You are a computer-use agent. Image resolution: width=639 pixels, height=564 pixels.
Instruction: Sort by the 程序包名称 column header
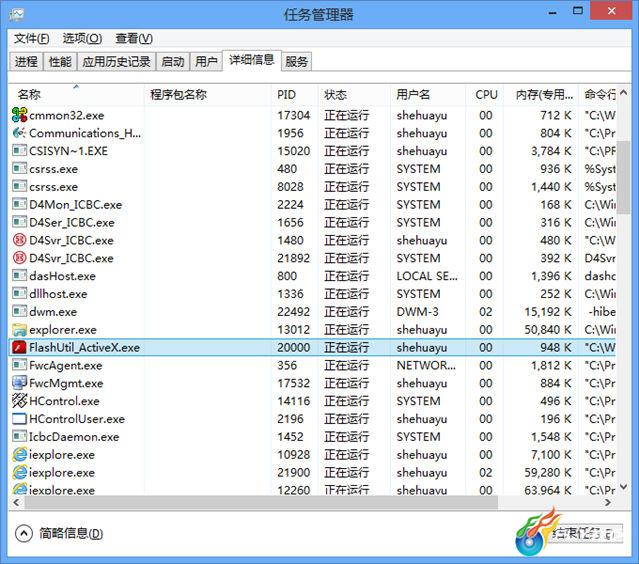[x=208, y=95]
